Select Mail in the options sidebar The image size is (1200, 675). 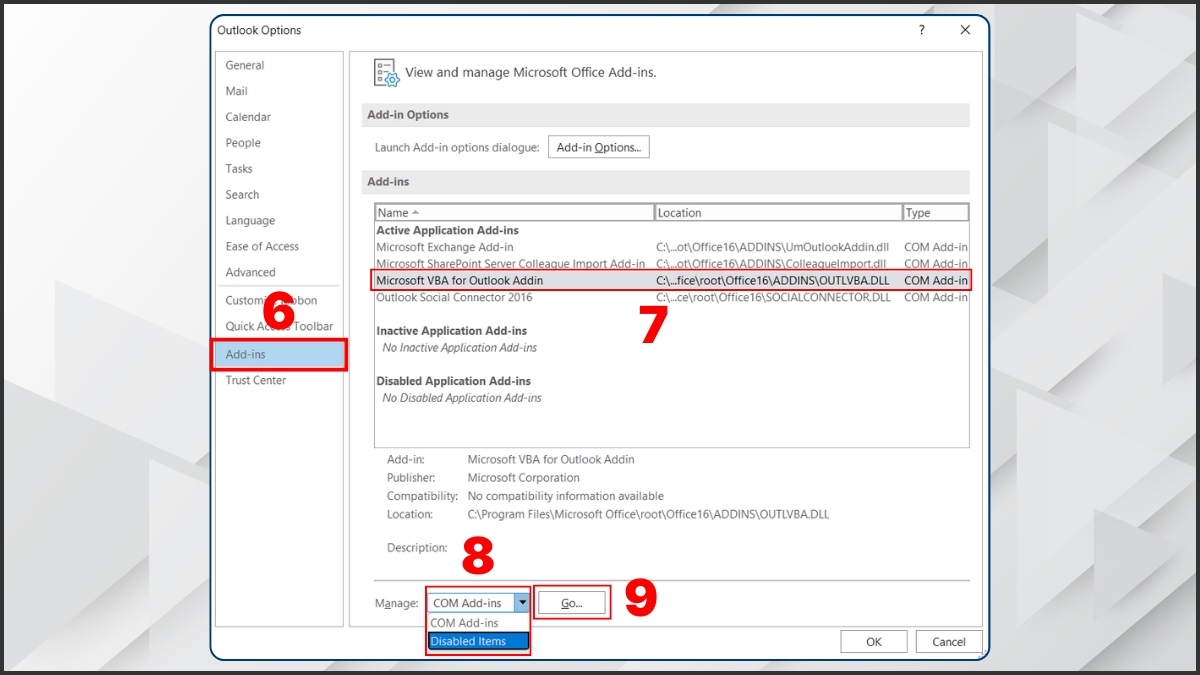[x=237, y=91]
